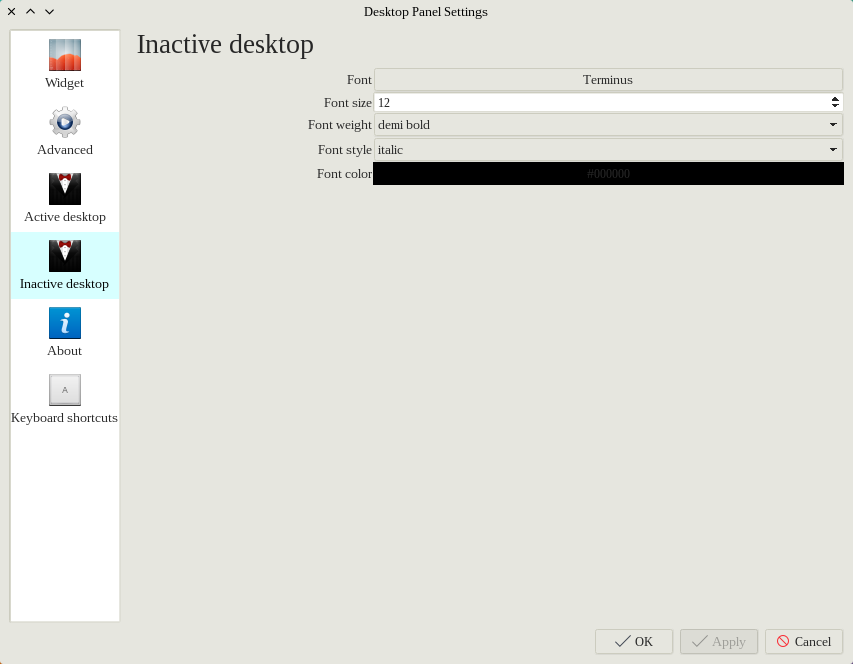Viewport: 853px width, 664px height.
Task: Open the About info icon
Action: [65, 323]
